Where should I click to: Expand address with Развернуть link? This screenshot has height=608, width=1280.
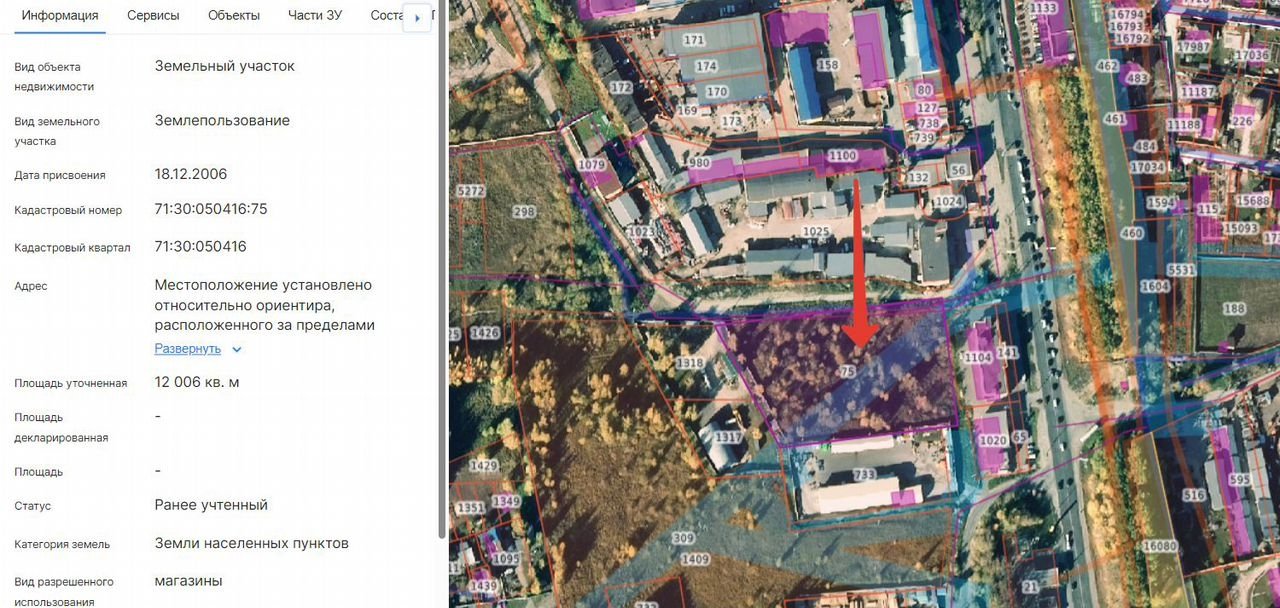tap(187, 349)
